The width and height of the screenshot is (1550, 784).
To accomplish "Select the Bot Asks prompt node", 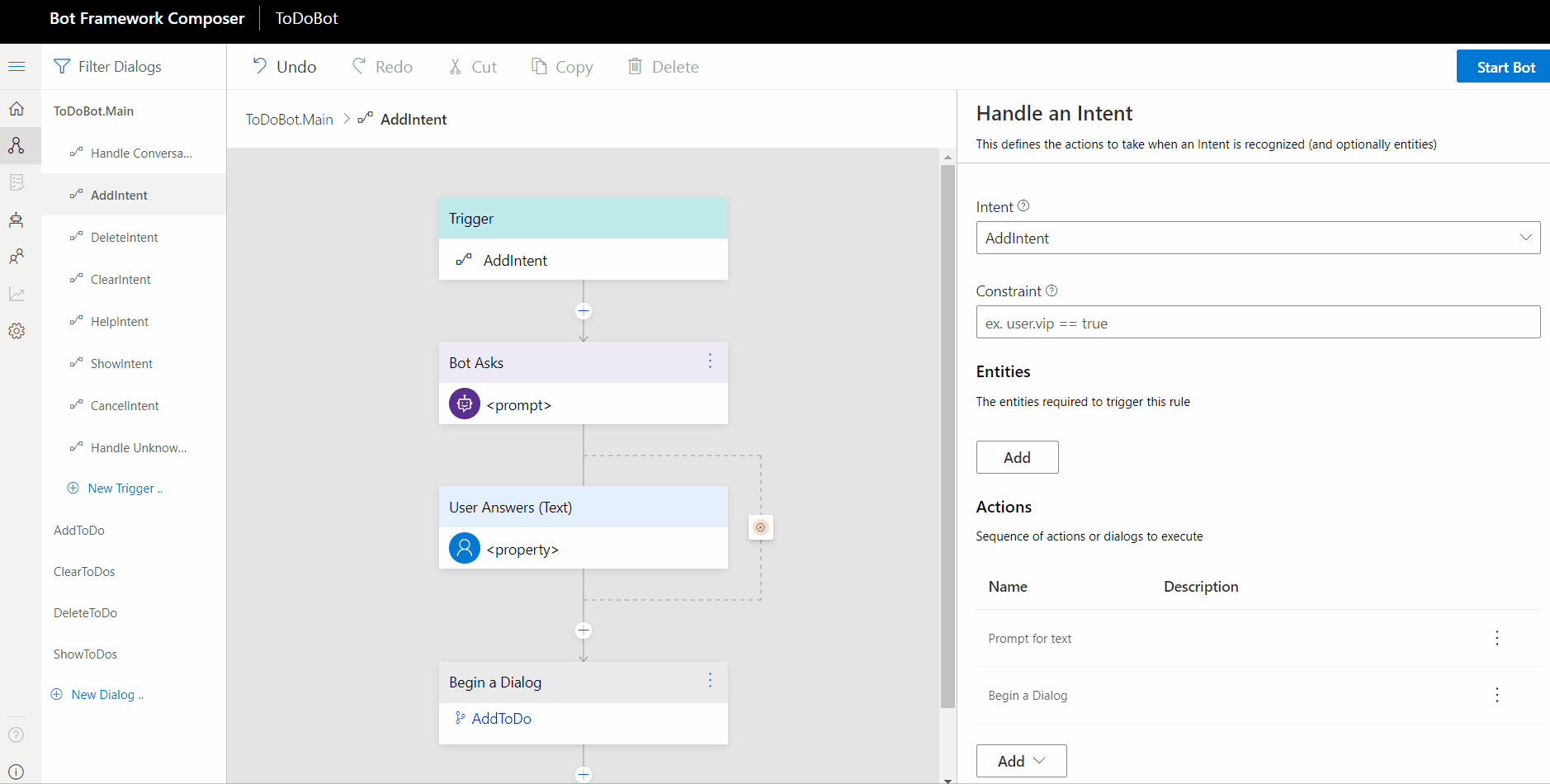I will click(x=584, y=383).
